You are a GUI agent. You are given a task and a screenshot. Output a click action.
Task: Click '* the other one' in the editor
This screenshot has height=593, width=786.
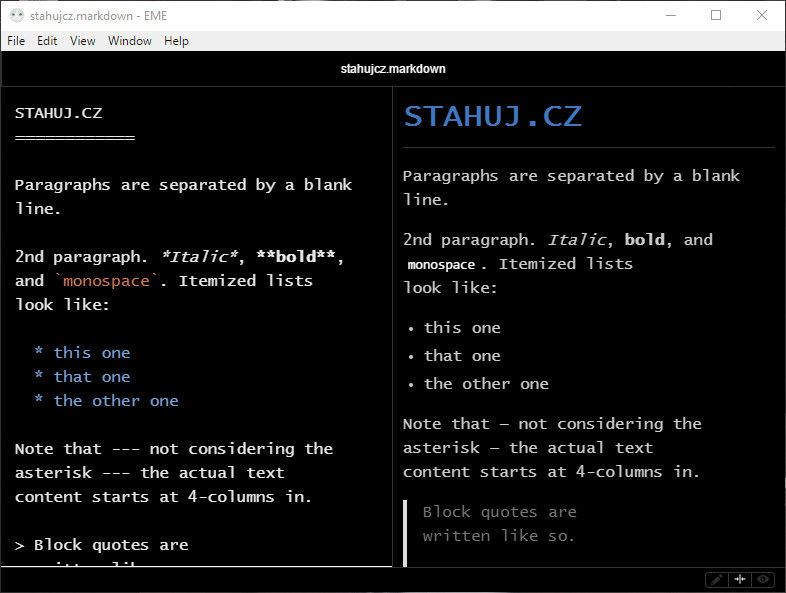[106, 401]
